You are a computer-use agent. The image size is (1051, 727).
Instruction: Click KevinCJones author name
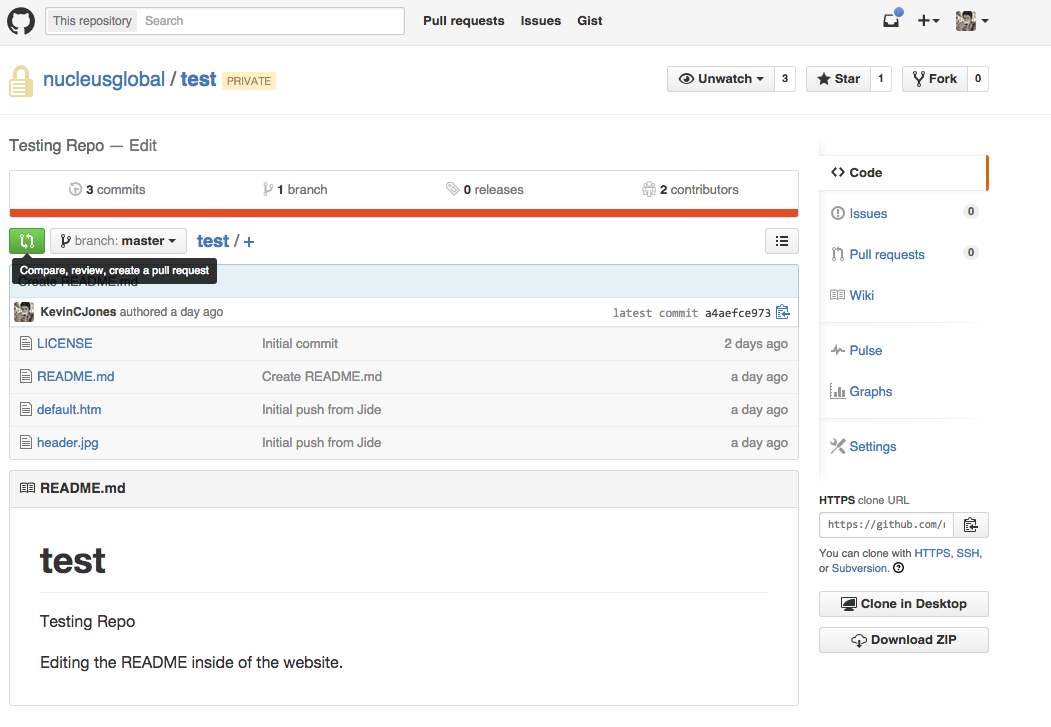tap(78, 312)
